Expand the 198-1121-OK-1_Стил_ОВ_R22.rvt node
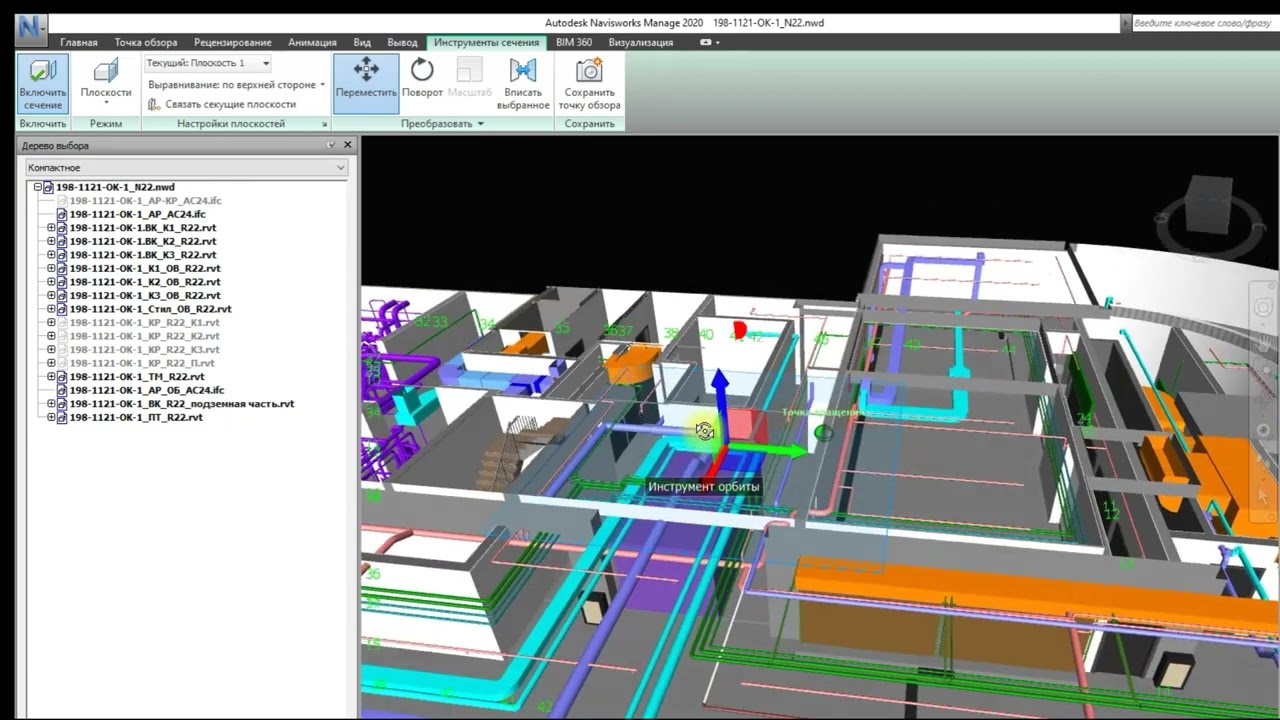This screenshot has height=720, width=1280. [51, 309]
